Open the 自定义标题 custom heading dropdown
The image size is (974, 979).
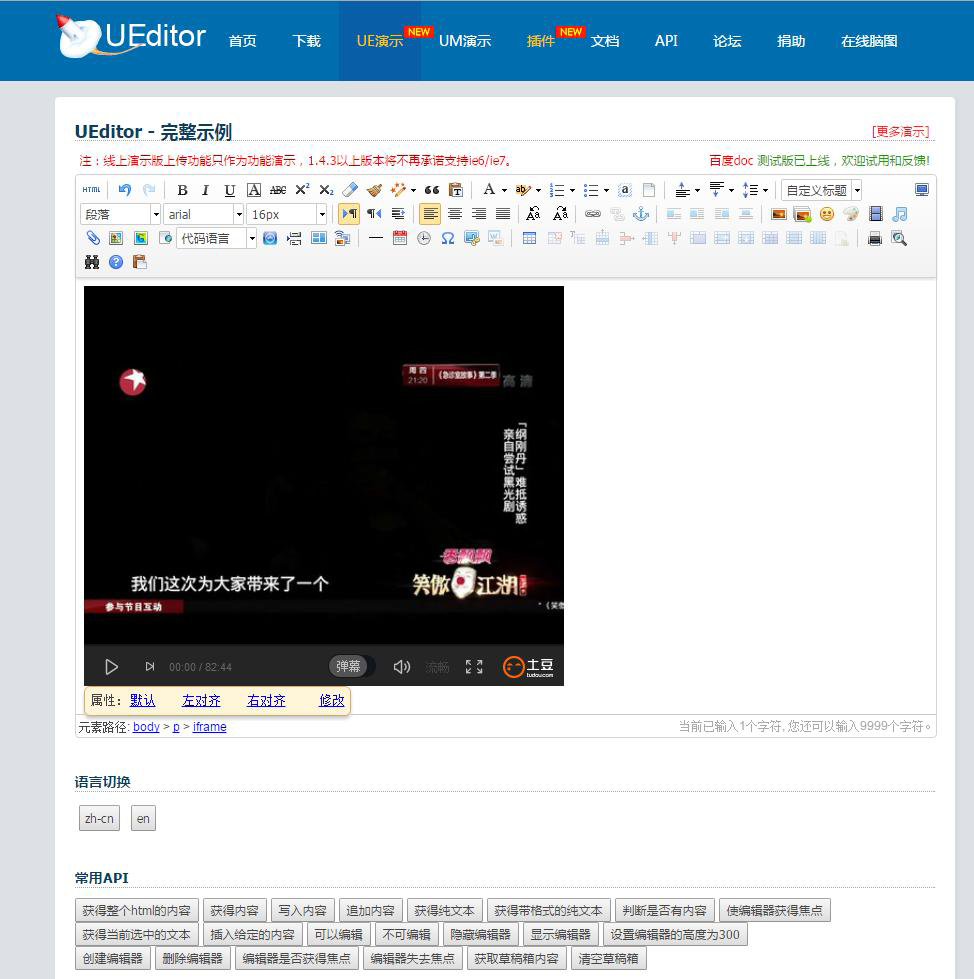(822, 190)
